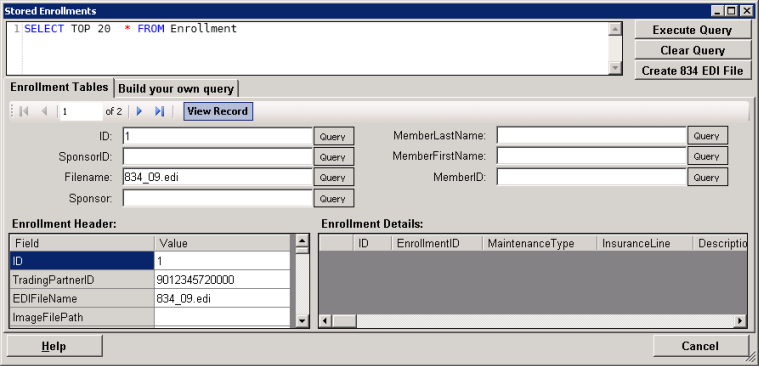Click the Enrollment Details horizontal scrollbar thumb
Viewport: 759px width, 366px height.
pos(344,321)
